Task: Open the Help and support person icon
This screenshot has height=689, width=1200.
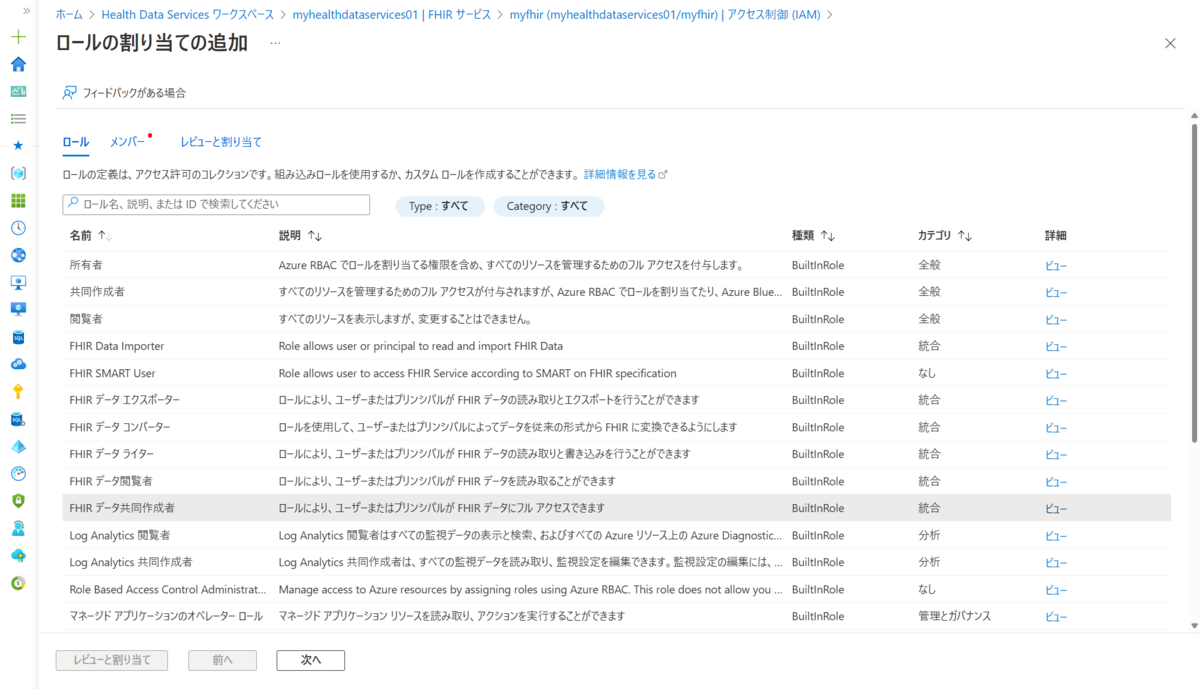Action: point(18,527)
